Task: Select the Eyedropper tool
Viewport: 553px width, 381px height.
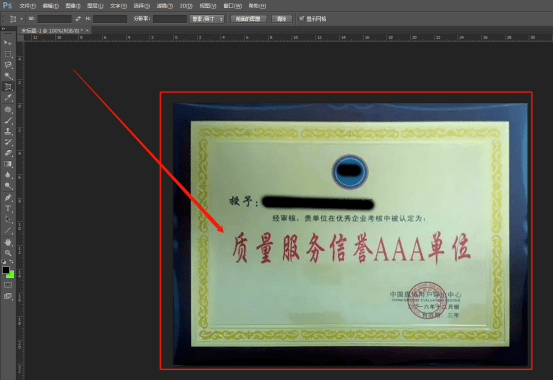Action: coord(8,98)
